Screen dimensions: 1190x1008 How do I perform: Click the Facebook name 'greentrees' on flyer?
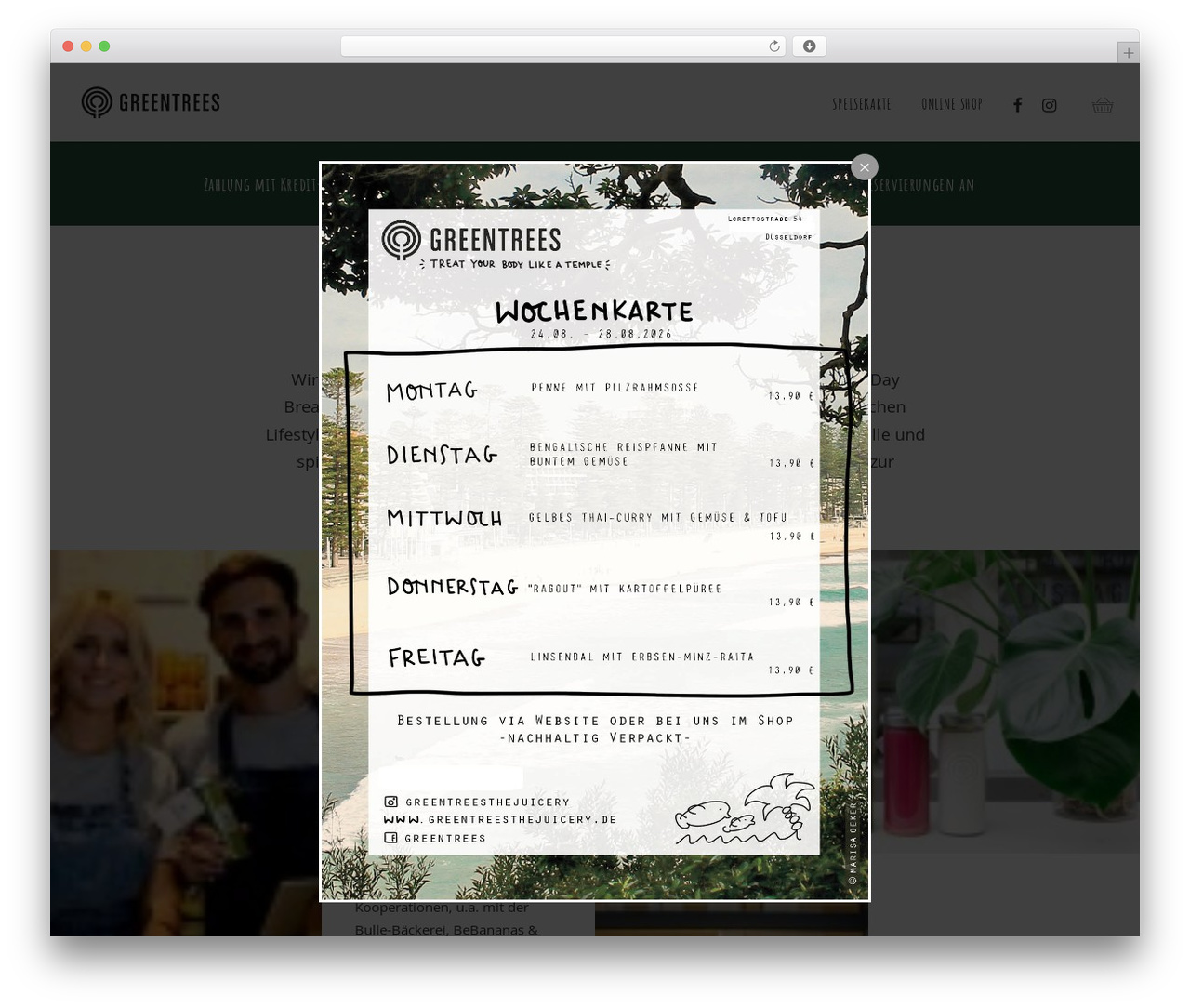pyautogui.click(x=445, y=838)
